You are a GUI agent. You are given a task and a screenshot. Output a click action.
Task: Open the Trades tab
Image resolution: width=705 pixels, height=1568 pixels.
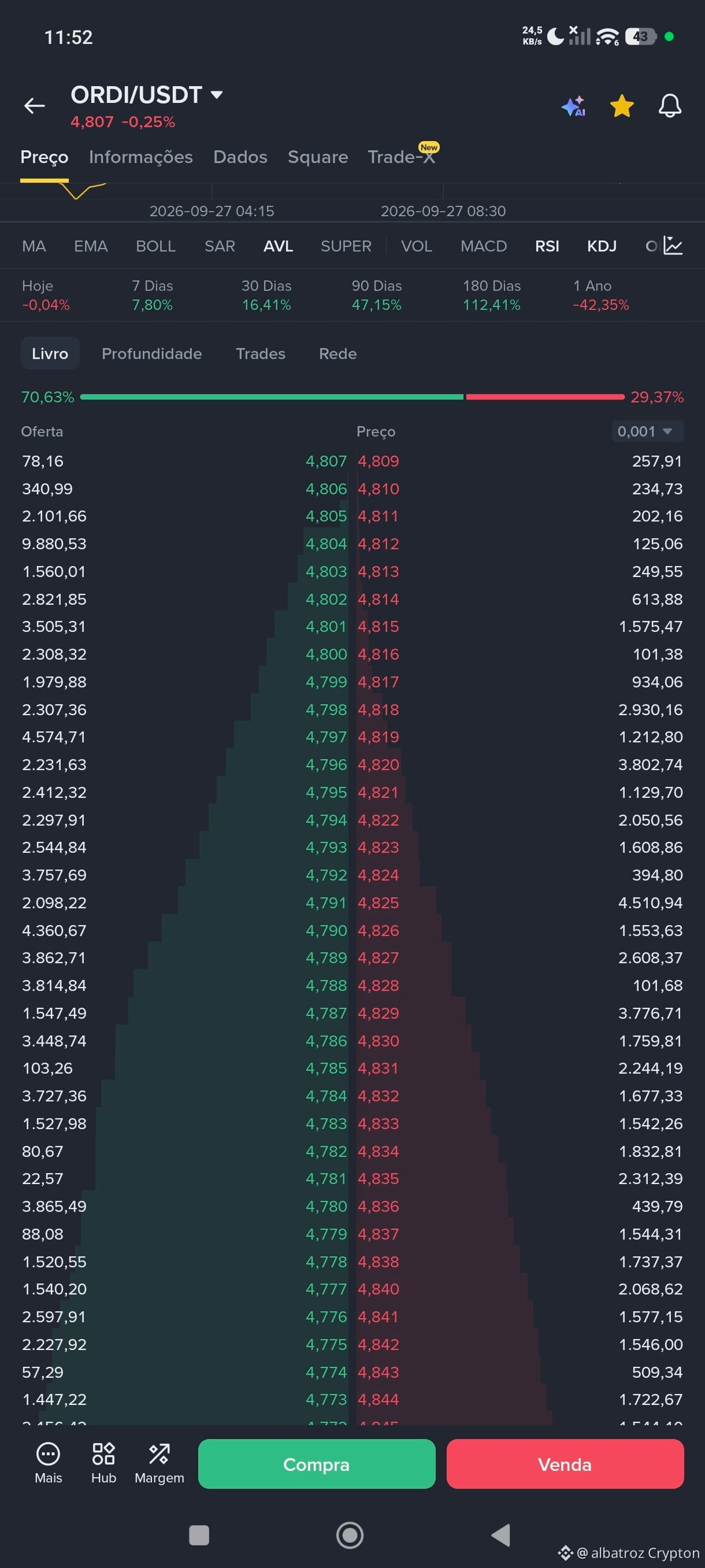pos(261,354)
